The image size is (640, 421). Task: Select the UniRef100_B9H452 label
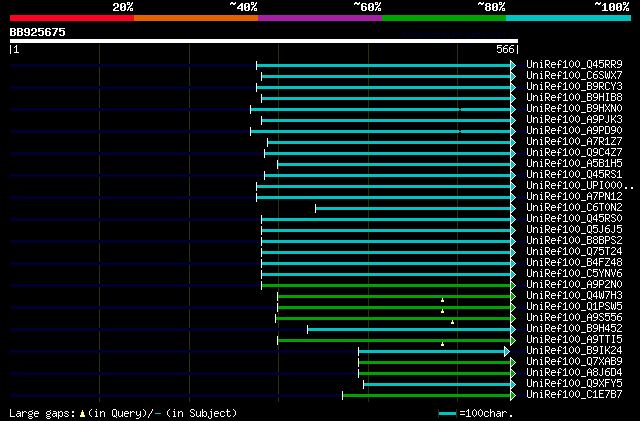(x=574, y=329)
